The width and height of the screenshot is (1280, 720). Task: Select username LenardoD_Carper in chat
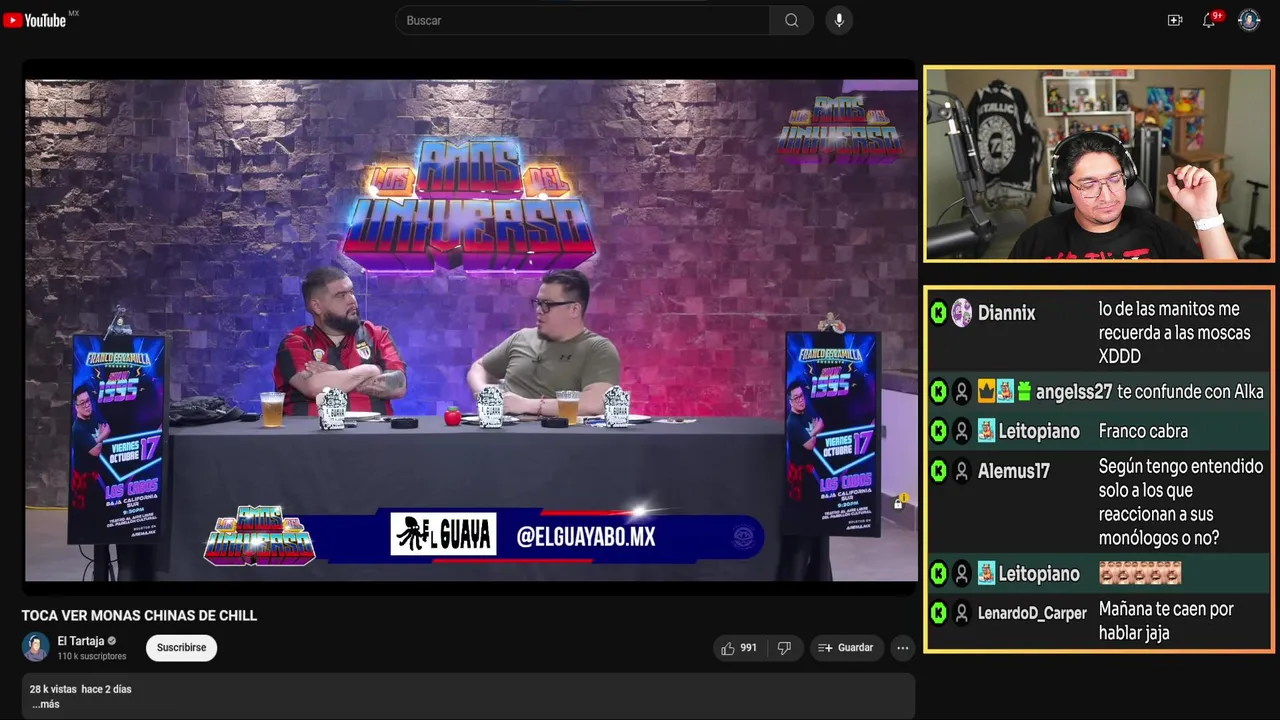(x=1032, y=613)
